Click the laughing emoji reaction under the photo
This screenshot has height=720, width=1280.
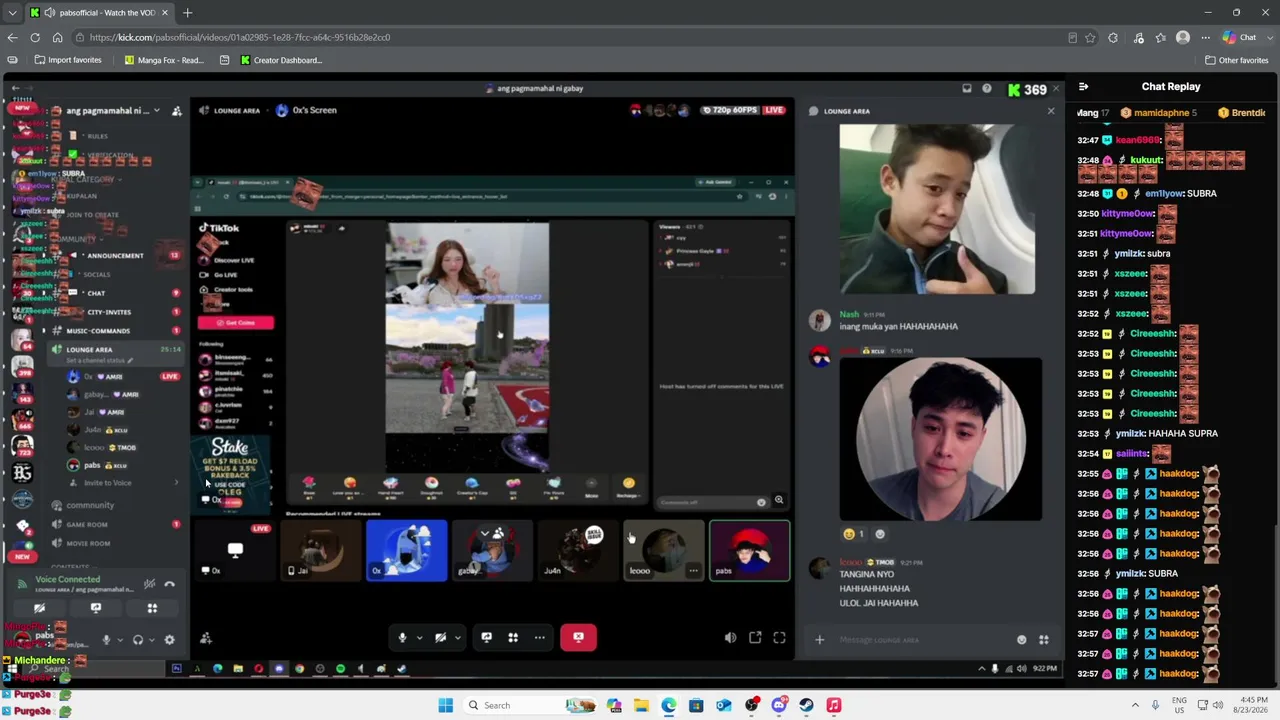click(853, 534)
